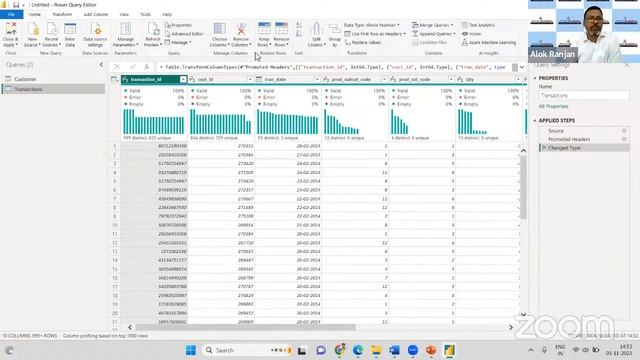Image resolution: width=640 pixels, height=360 pixels.
Task: Switch to the Help tab
Action: point(167,14)
